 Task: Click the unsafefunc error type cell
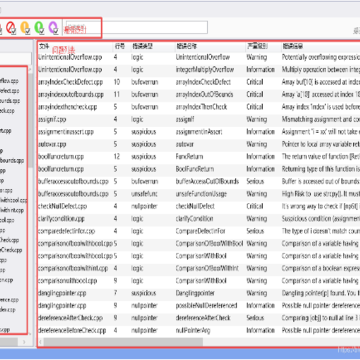(145, 194)
